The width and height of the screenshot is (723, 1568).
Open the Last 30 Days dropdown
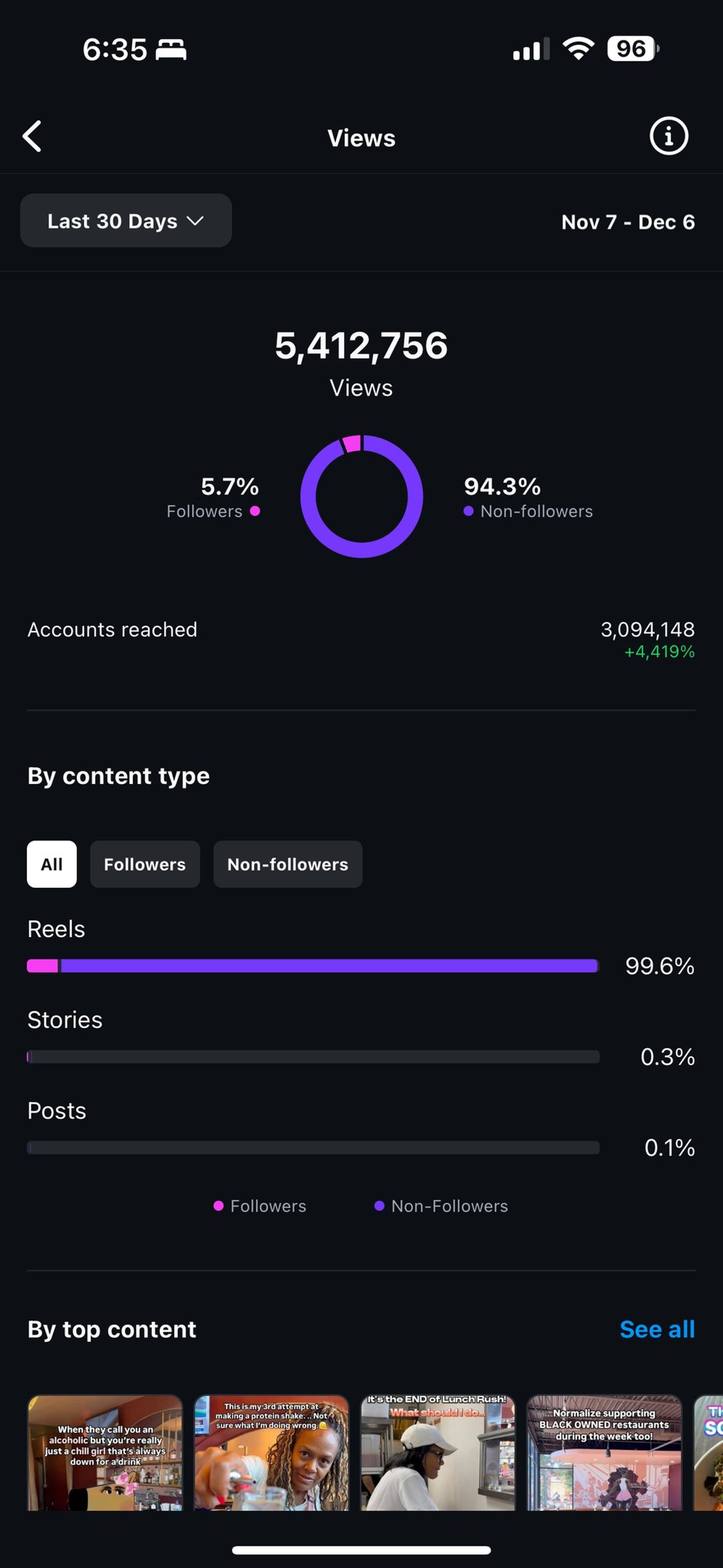126,220
